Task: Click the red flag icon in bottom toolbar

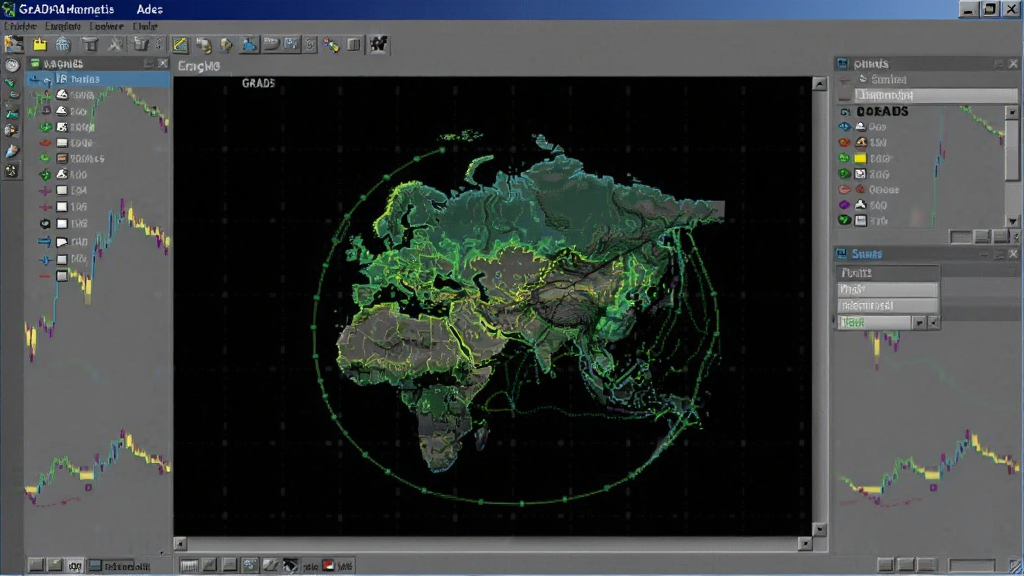Action: (328, 565)
